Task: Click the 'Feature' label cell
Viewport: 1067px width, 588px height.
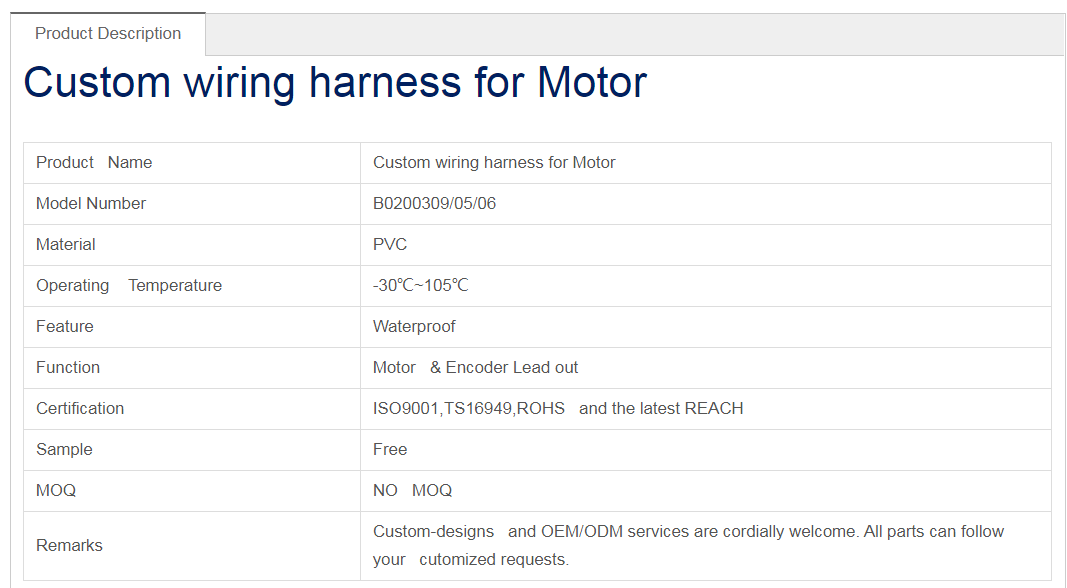Action: (65, 327)
